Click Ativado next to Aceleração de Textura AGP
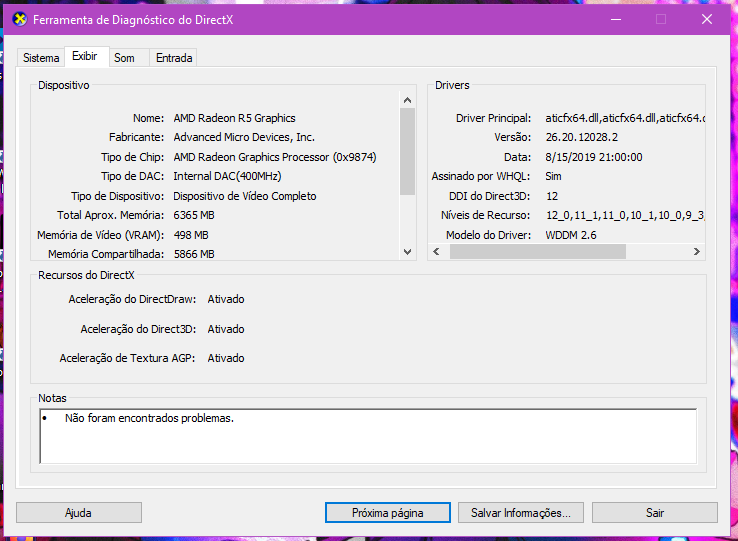This screenshot has height=541, width=738. pos(226,358)
